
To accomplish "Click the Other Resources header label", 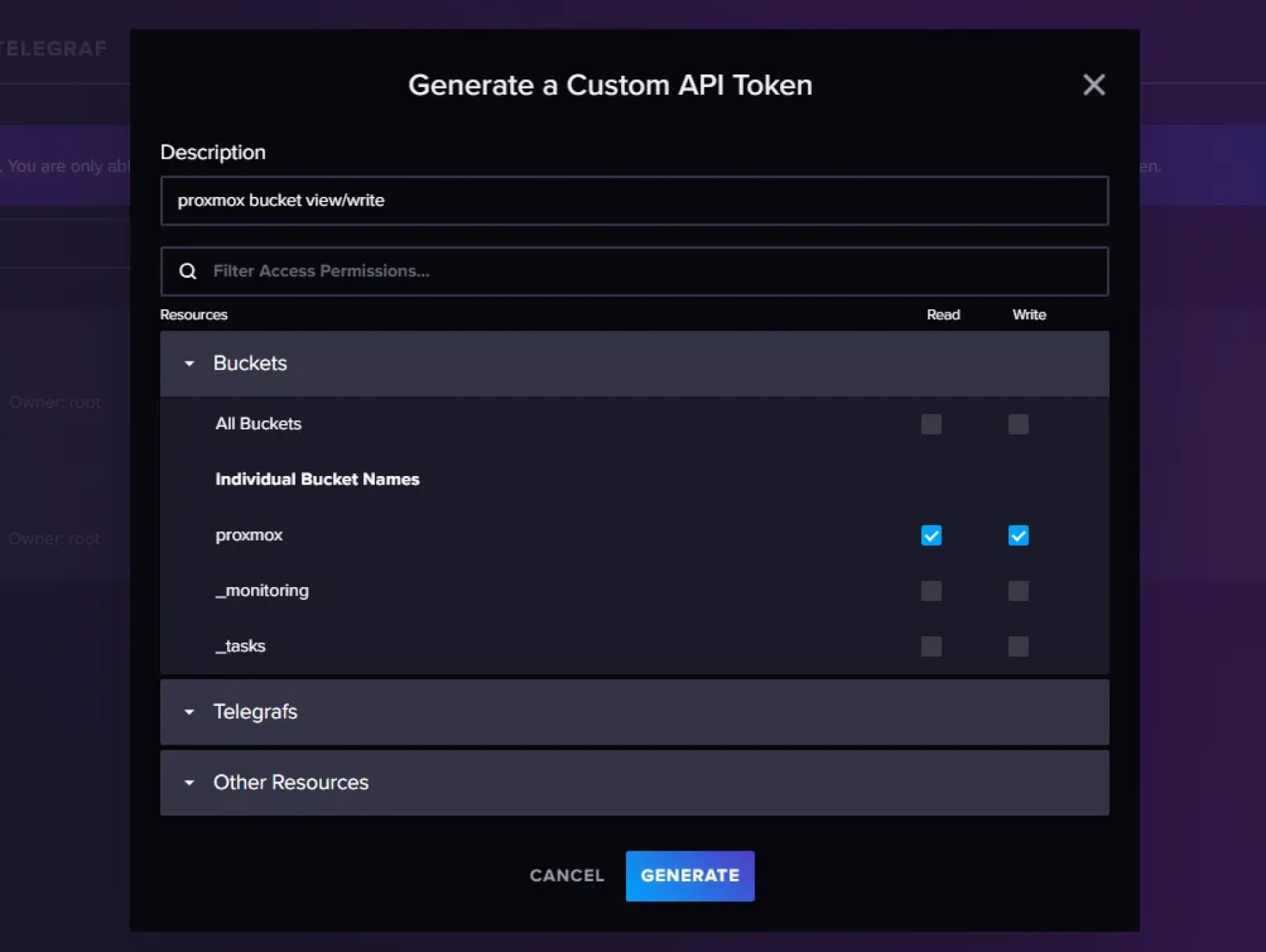I will (x=290, y=783).
